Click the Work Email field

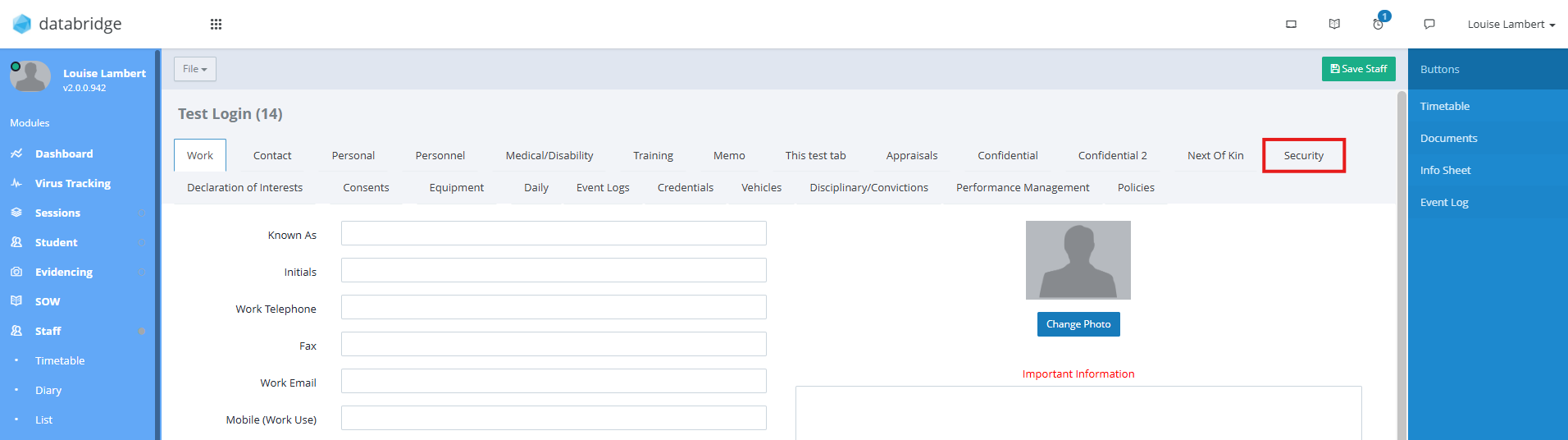pos(554,381)
